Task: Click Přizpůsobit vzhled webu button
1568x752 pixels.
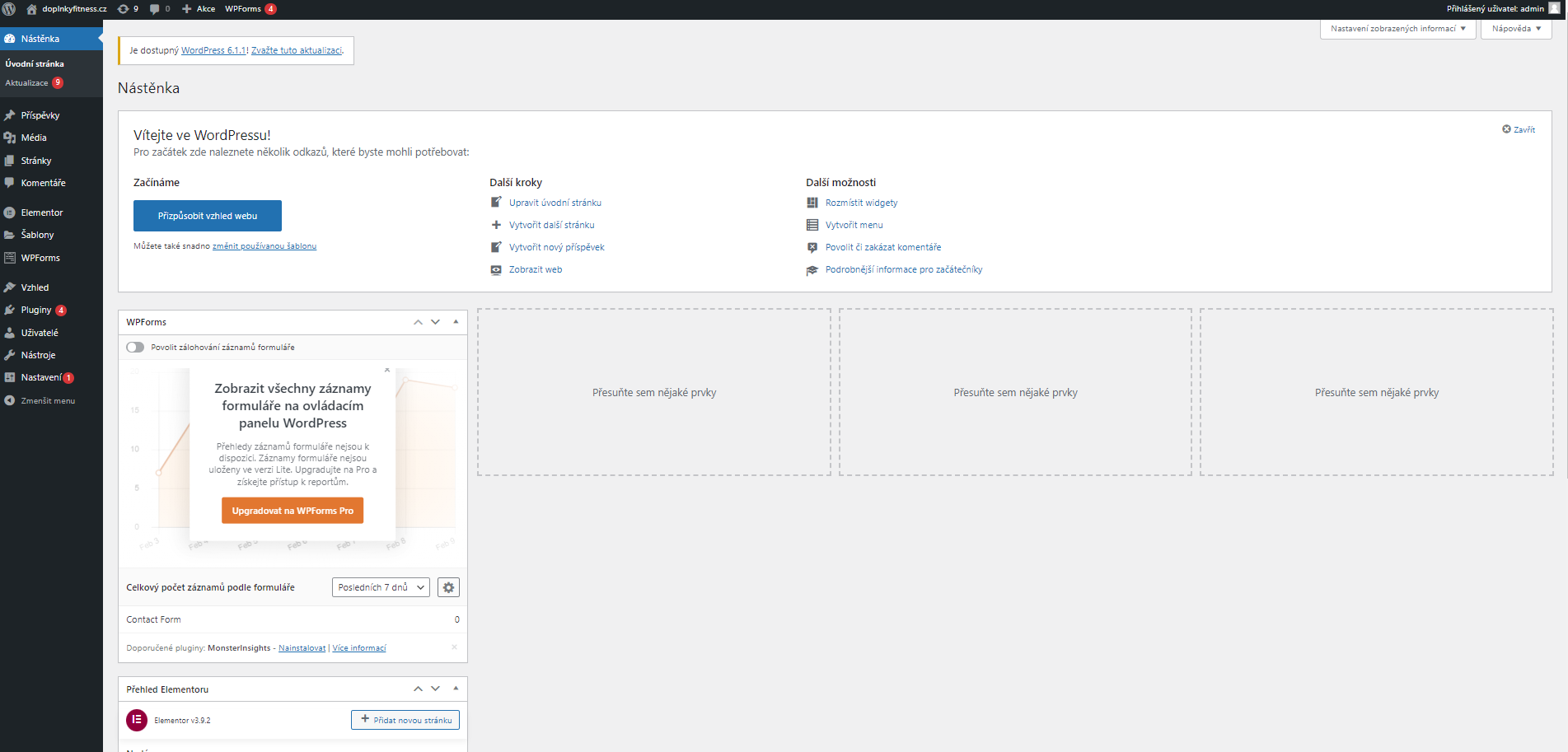Action: (208, 216)
